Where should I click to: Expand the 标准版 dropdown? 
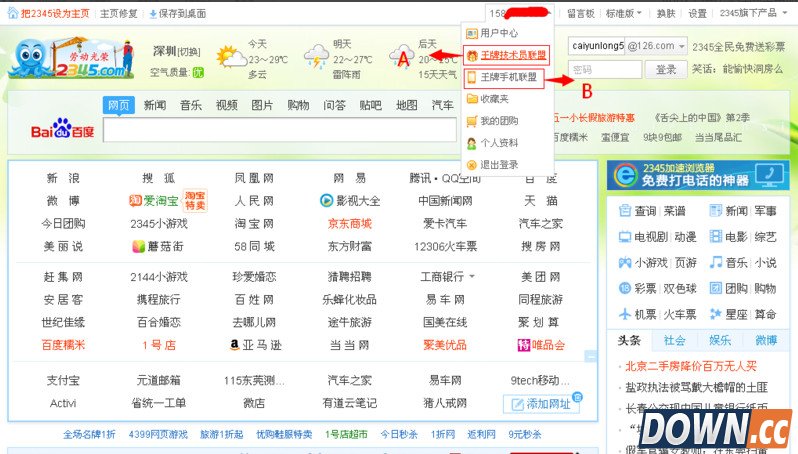click(623, 14)
